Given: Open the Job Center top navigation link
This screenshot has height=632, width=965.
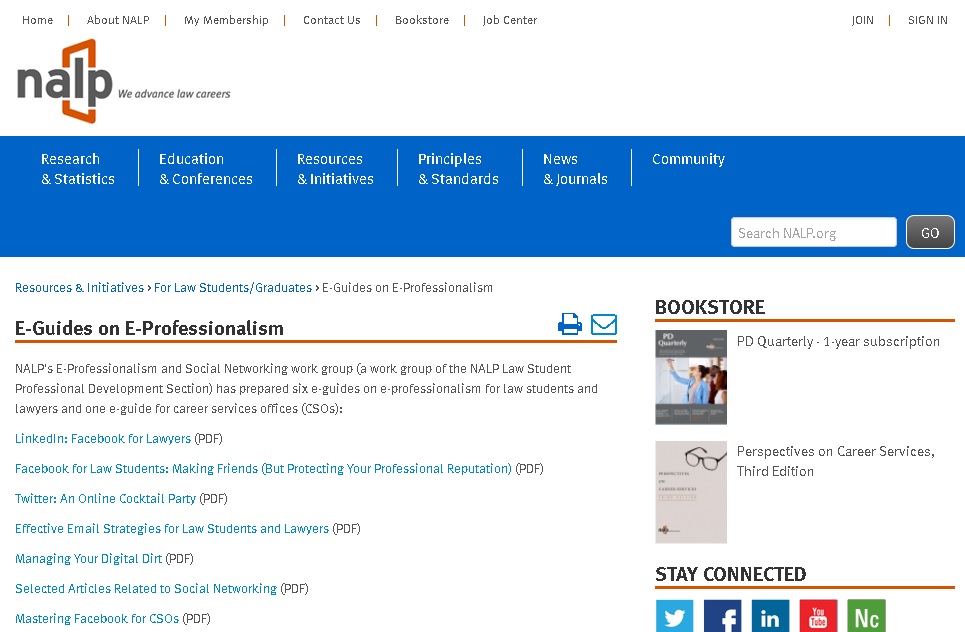Looking at the screenshot, I should tap(510, 20).
